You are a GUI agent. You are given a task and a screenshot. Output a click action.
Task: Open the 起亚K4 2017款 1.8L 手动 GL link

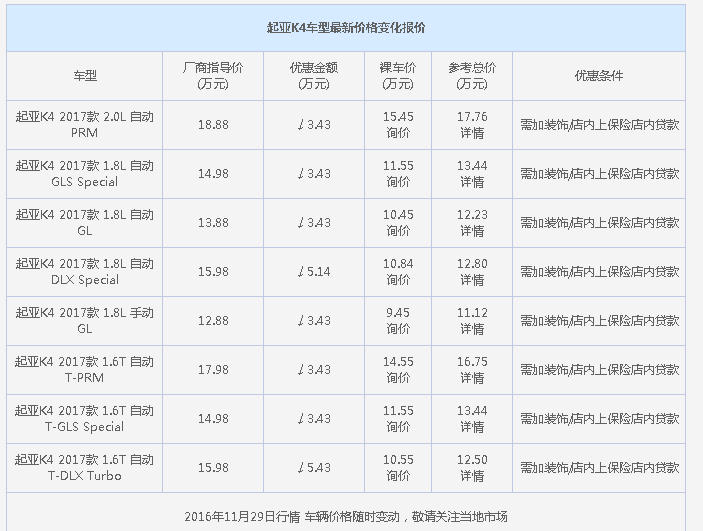85,321
